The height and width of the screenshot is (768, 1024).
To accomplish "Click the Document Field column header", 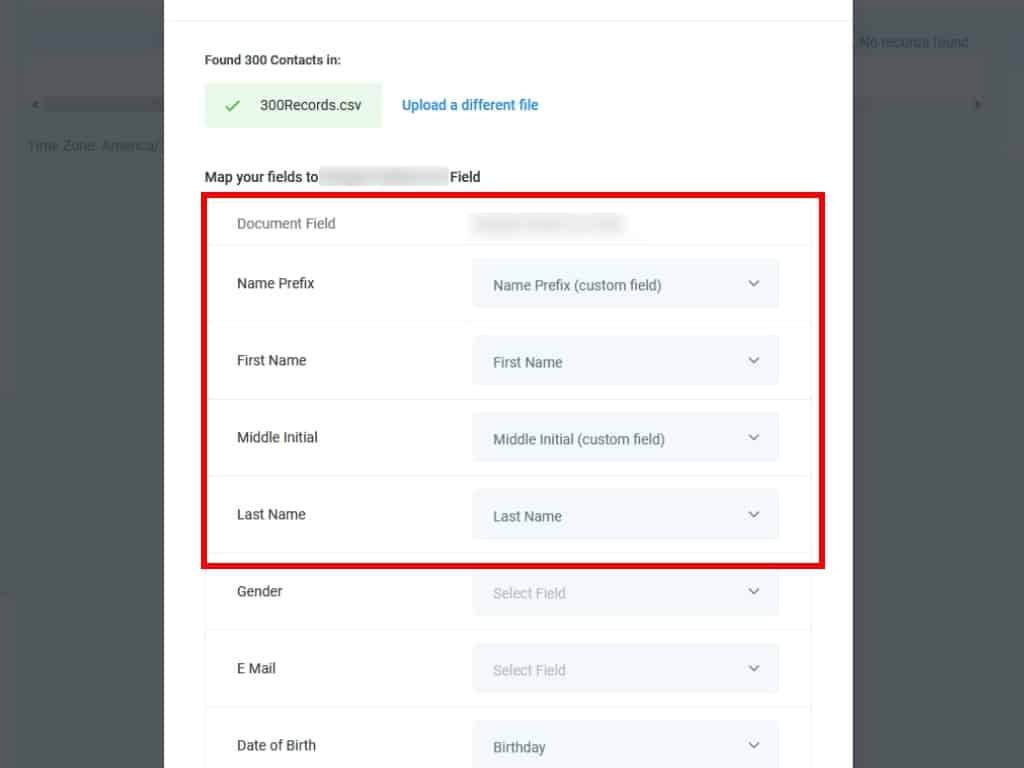I will (286, 223).
